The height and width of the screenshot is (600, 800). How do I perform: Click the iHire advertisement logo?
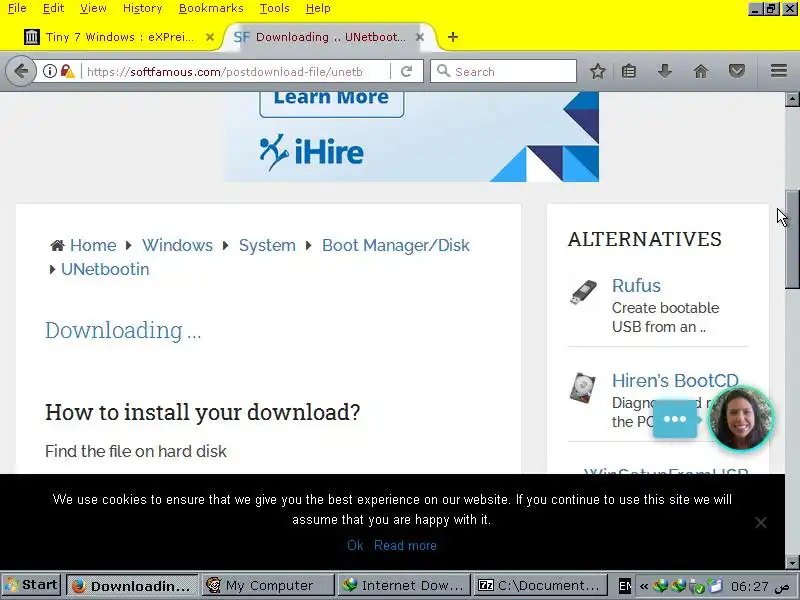311,152
